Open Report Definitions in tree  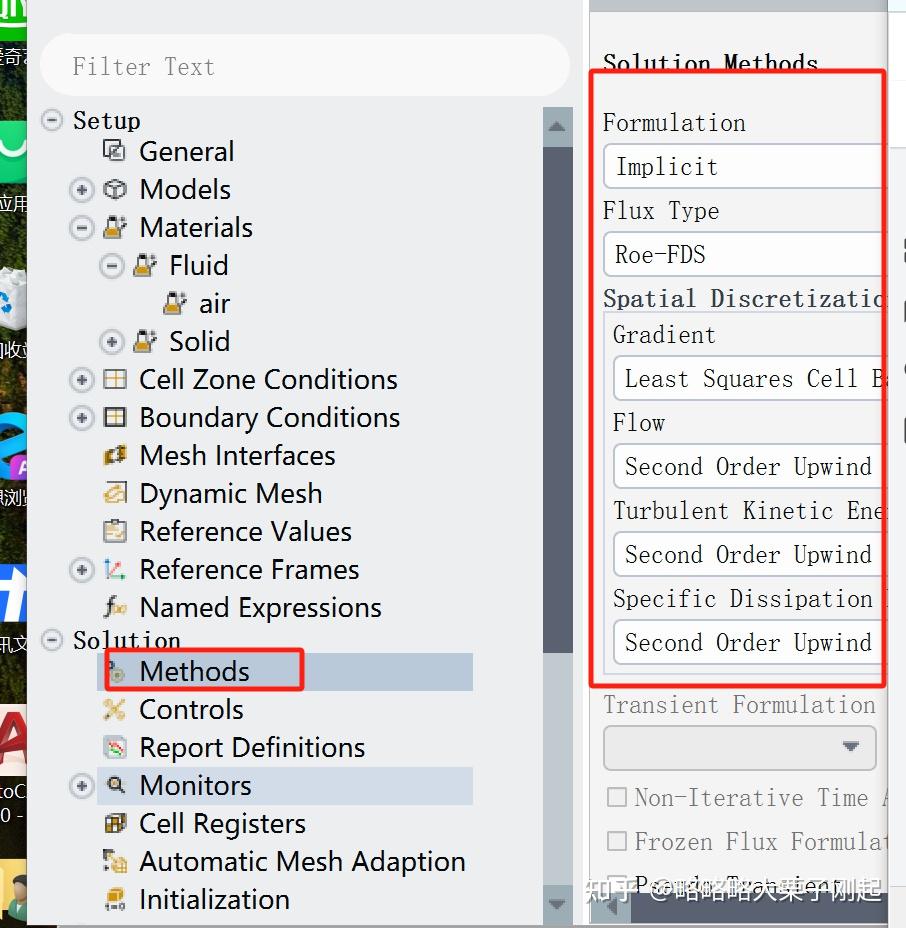click(252, 747)
